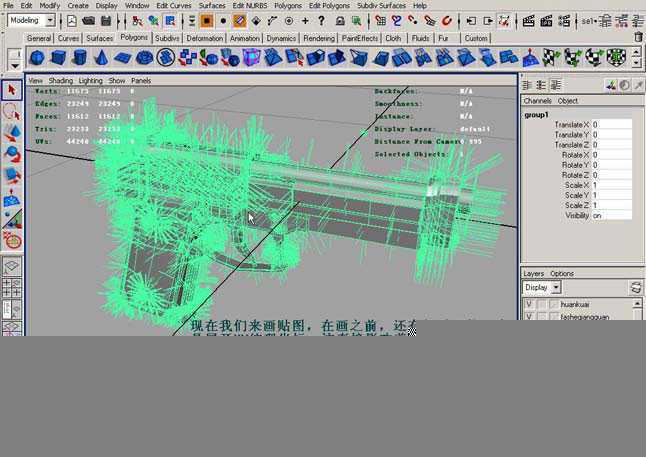Click the New Scene icon
Image resolution: width=646 pixels, height=457 pixels.
coord(72,21)
